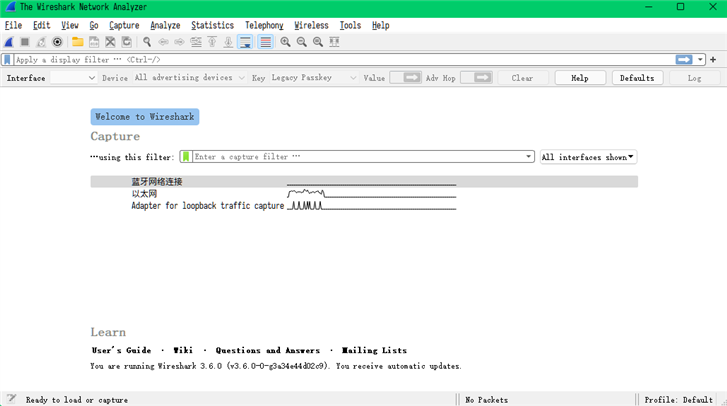Click the Clear button
The image size is (727, 406).
click(x=523, y=78)
